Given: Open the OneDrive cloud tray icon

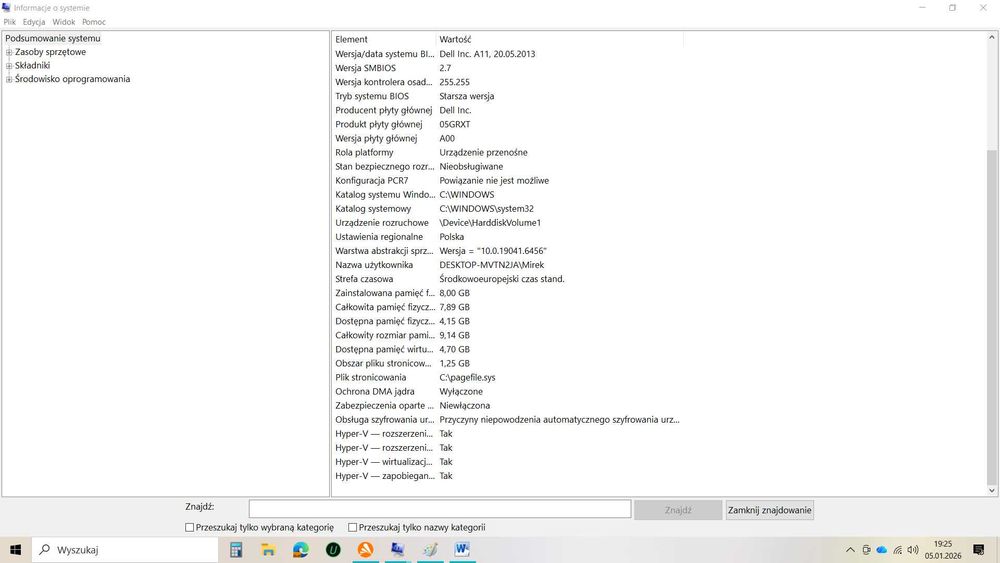Looking at the screenshot, I should tap(882, 550).
